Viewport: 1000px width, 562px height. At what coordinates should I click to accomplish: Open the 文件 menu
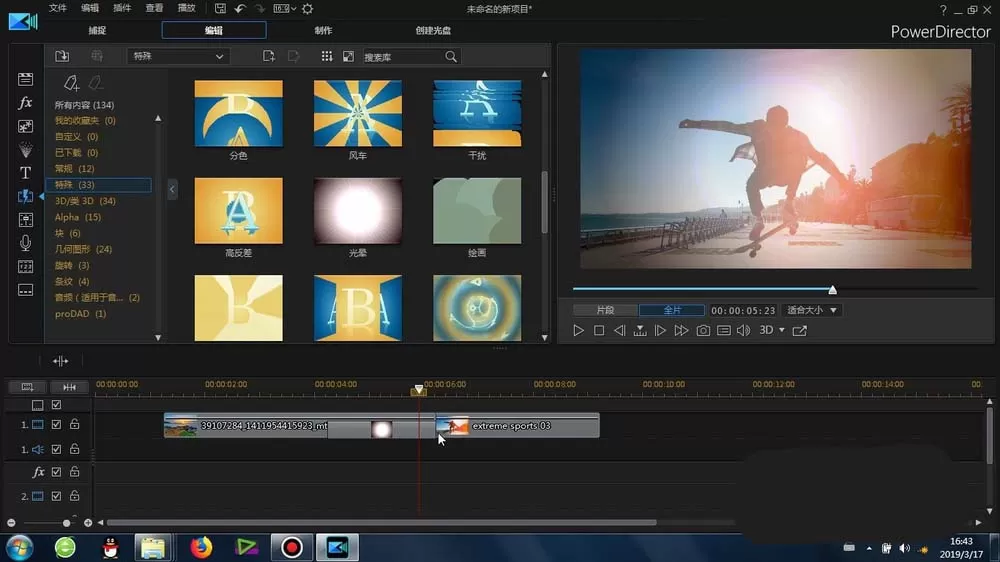tap(57, 8)
